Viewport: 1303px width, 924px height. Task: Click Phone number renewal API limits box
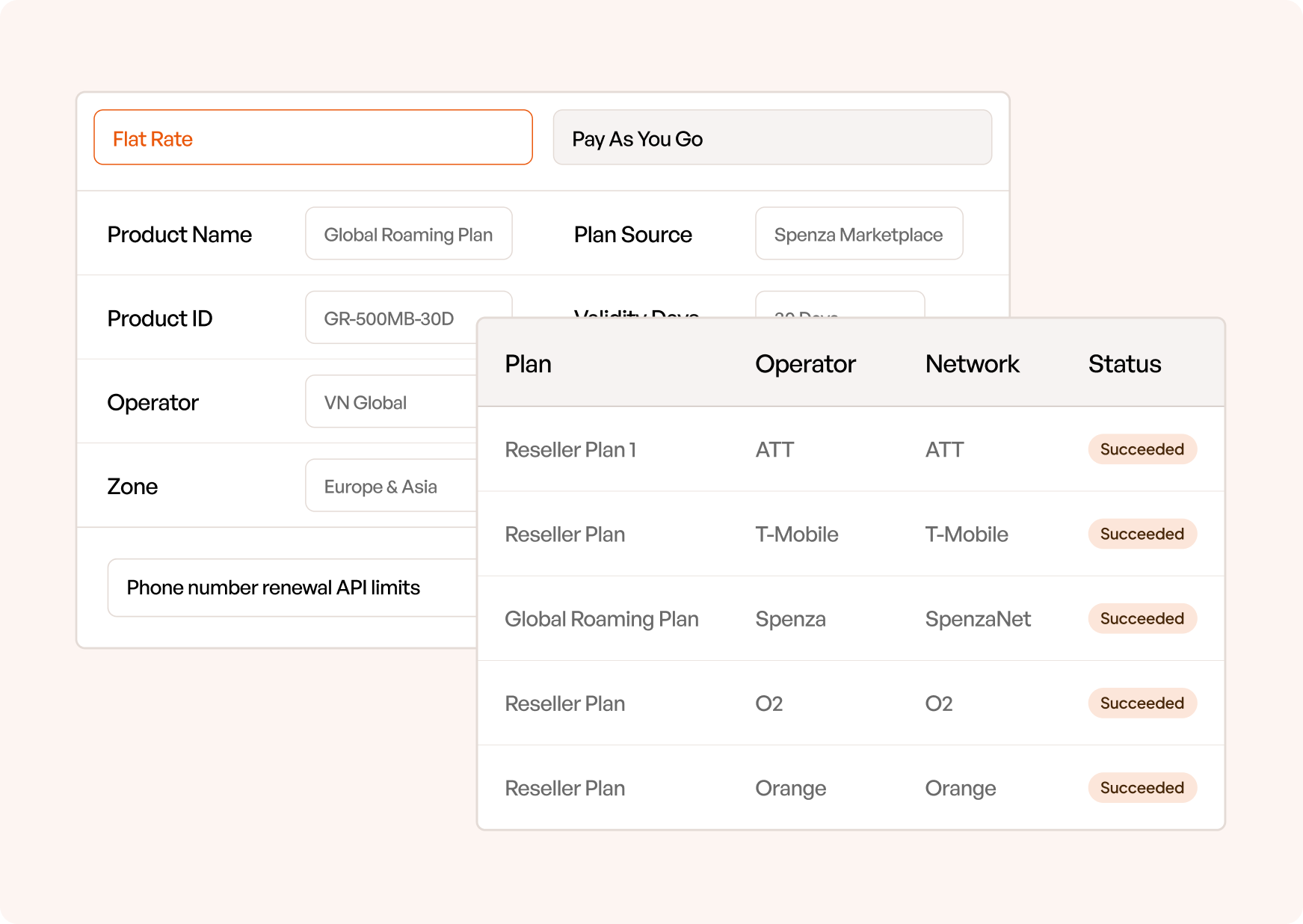pyautogui.click(x=292, y=588)
